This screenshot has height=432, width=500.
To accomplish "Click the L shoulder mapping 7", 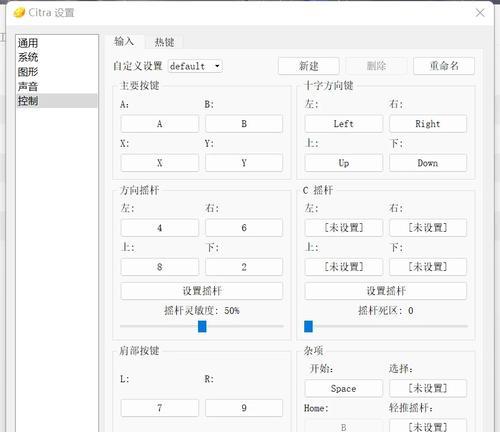I will tap(160, 408).
